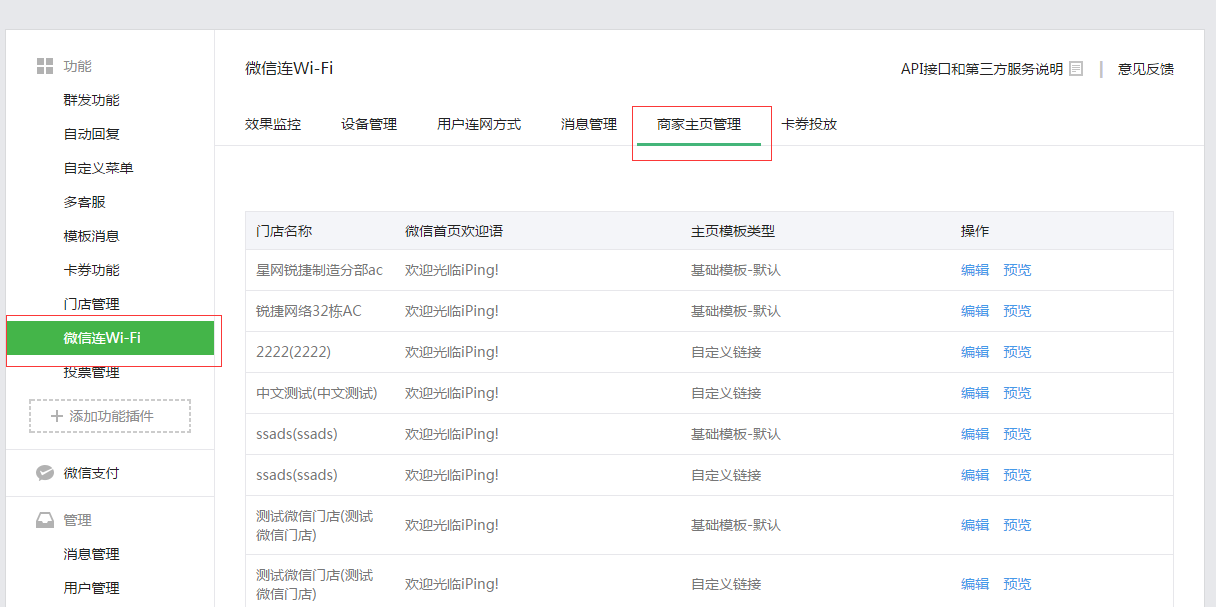Open the API接口和第三方服务说明 link

[x=982, y=69]
